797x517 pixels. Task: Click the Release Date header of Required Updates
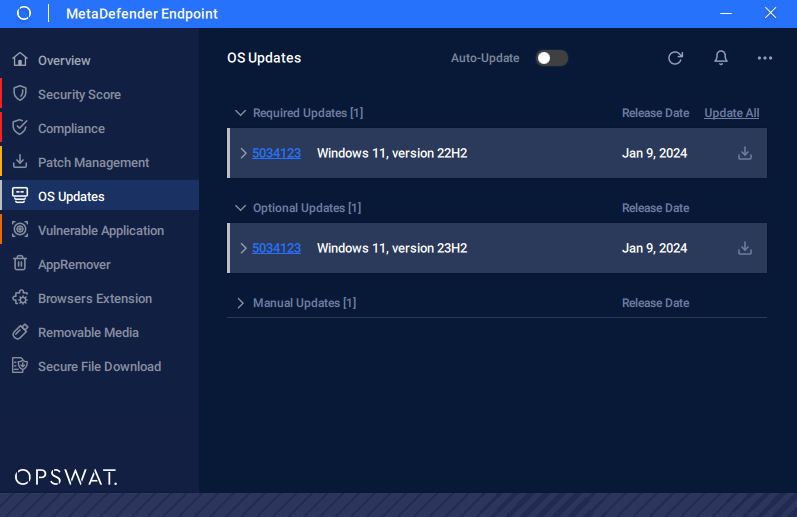coord(656,113)
